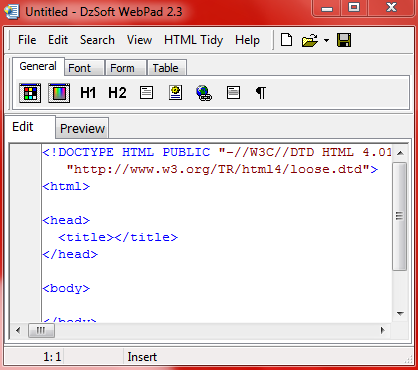Click the 1:1 cursor position indicator

click(52, 357)
